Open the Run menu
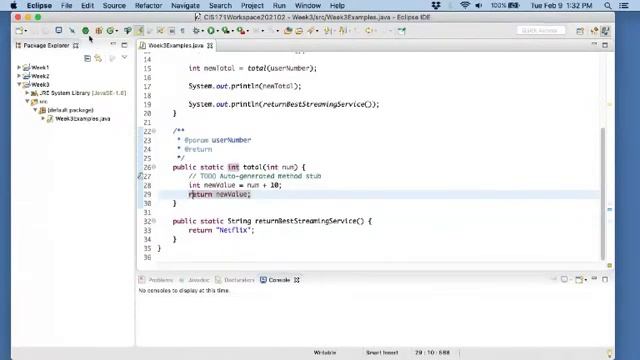The width and height of the screenshot is (640, 360). [279, 6]
